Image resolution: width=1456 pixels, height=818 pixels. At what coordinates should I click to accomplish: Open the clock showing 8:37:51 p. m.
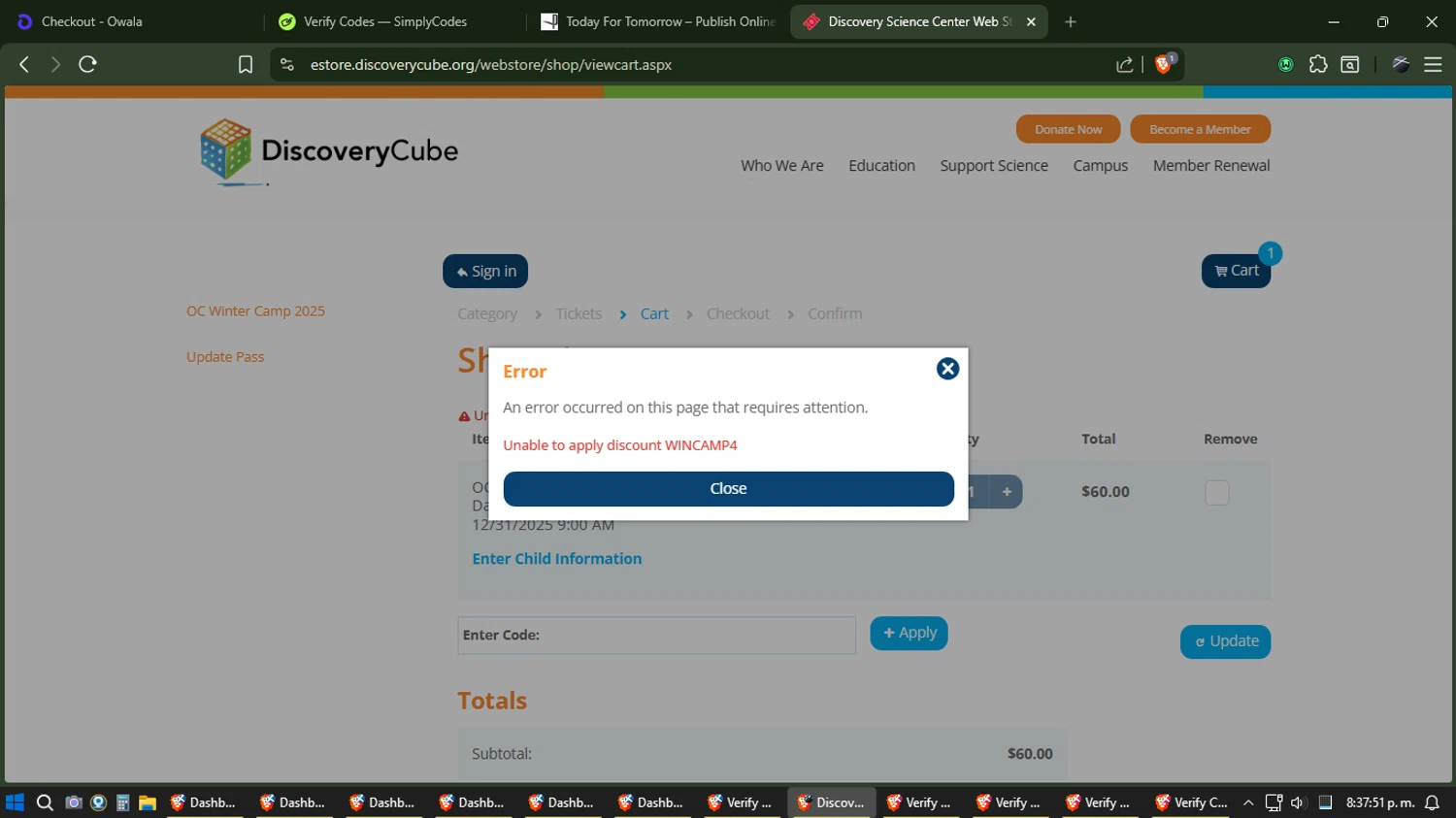click(1379, 802)
